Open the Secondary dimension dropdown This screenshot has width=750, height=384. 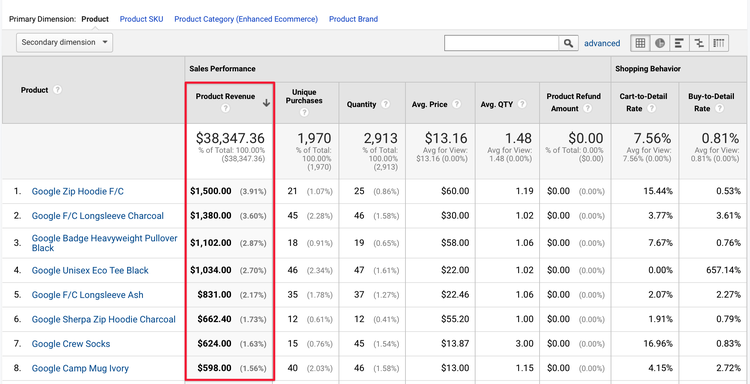point(65,43)
